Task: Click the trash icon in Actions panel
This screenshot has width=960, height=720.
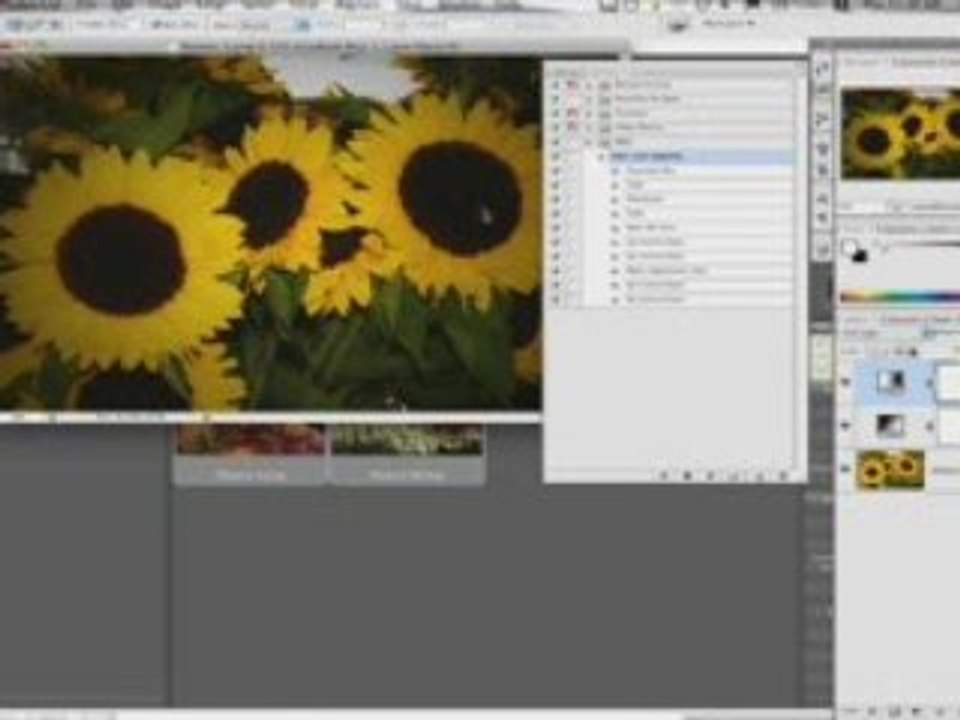Action: tap(782, 475)
